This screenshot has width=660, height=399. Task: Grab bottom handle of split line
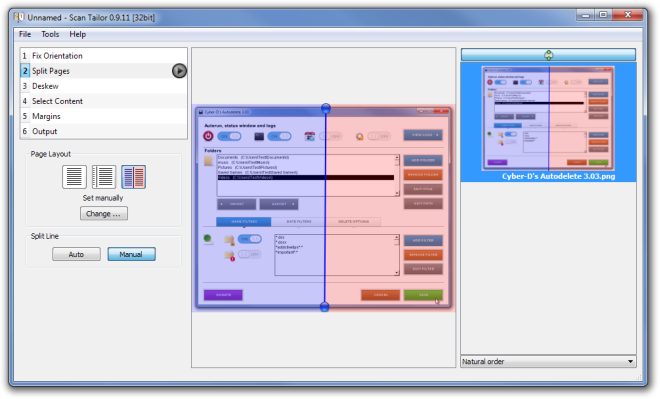pos(325,307)
